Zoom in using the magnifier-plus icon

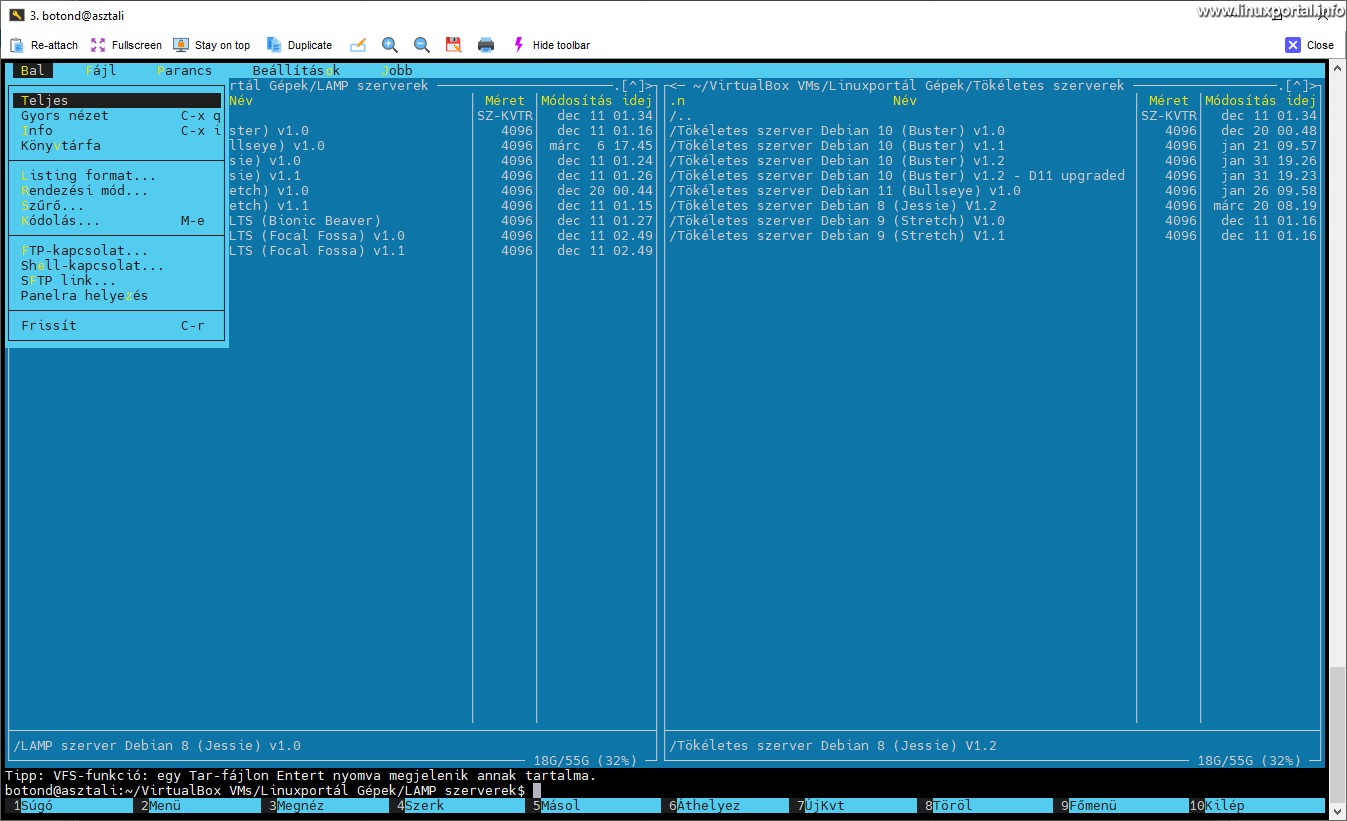click(x=390, y=45)
